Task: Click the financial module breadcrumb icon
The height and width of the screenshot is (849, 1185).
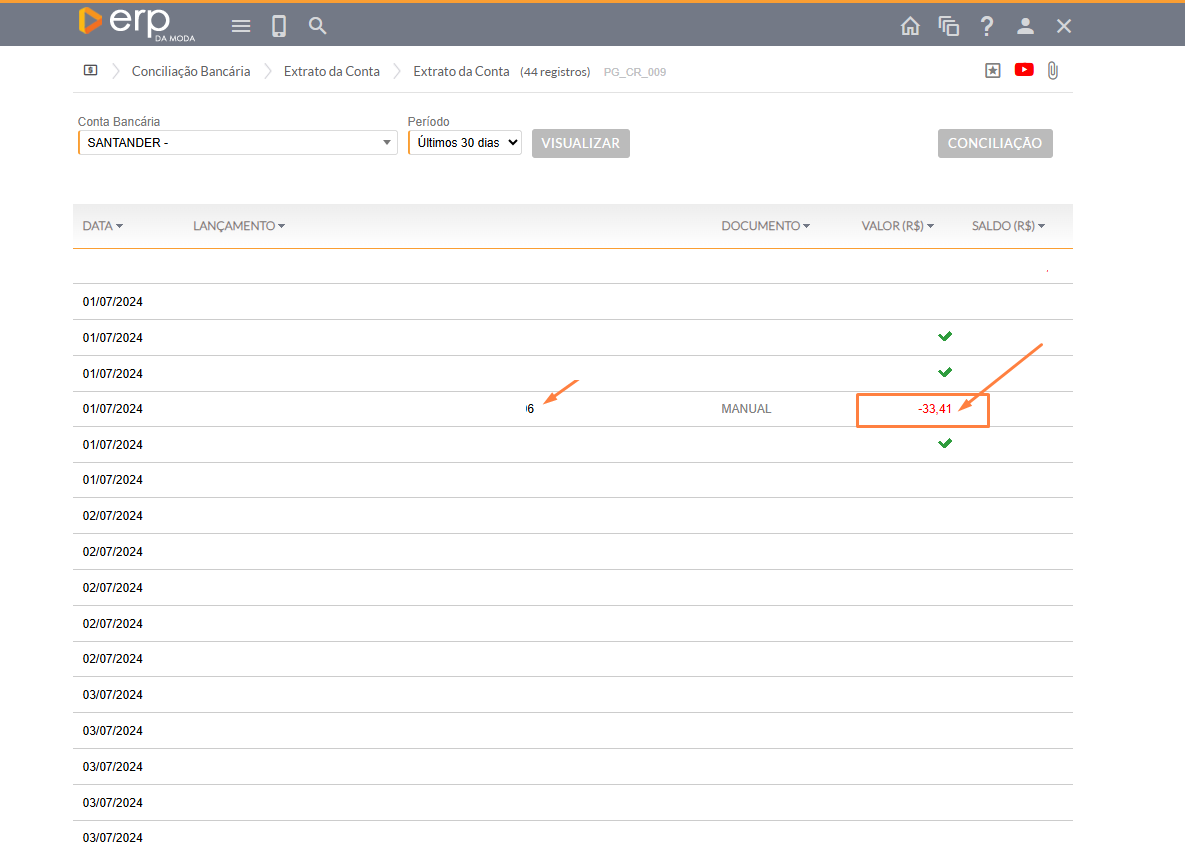Action: point(90,71)
